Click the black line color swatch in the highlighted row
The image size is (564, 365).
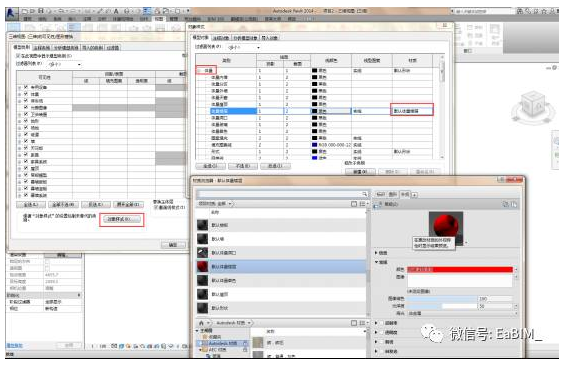point(315,111)
